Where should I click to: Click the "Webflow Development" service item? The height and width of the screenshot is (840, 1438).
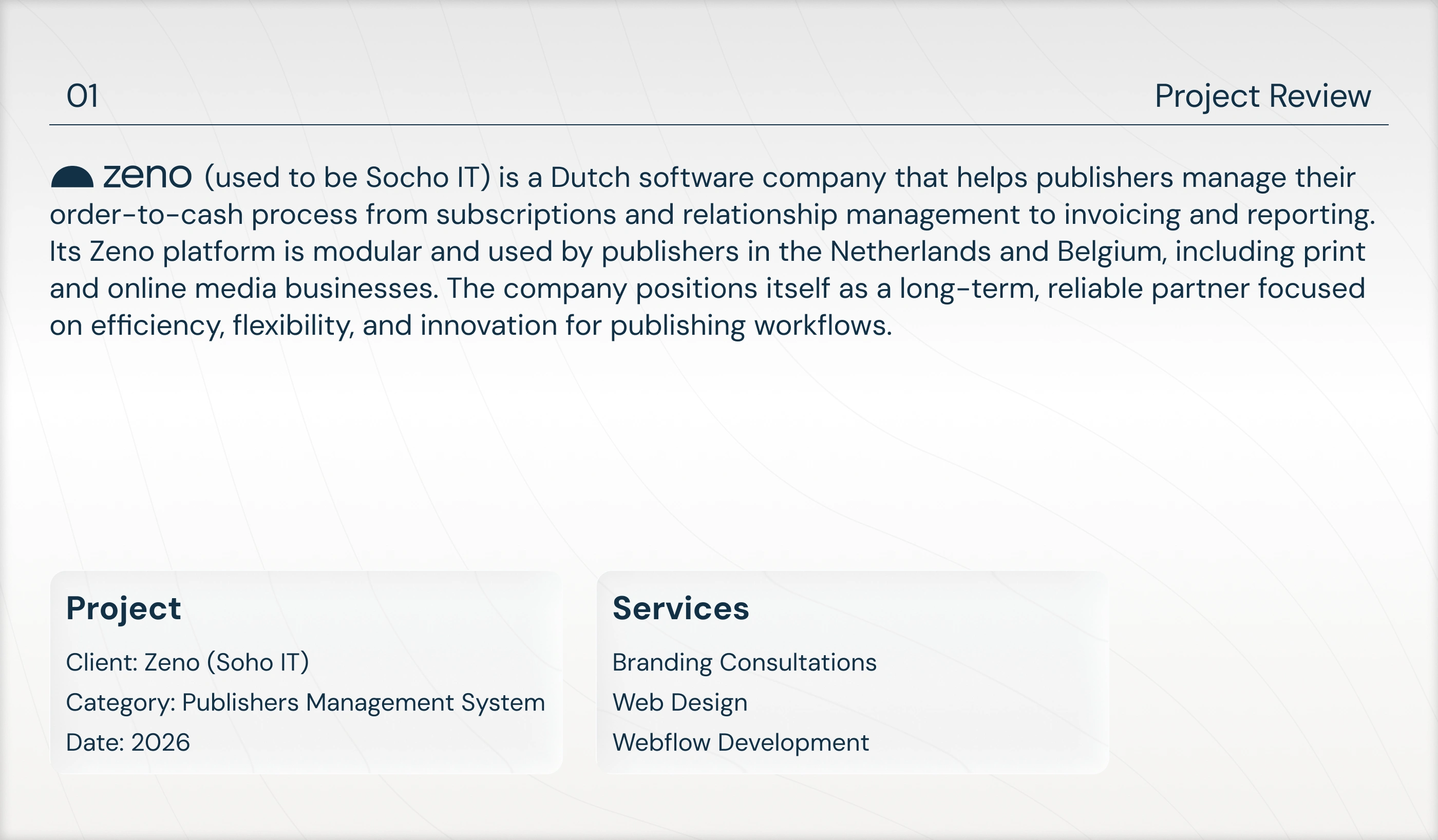pyautogui.click(x=740, y=742)
